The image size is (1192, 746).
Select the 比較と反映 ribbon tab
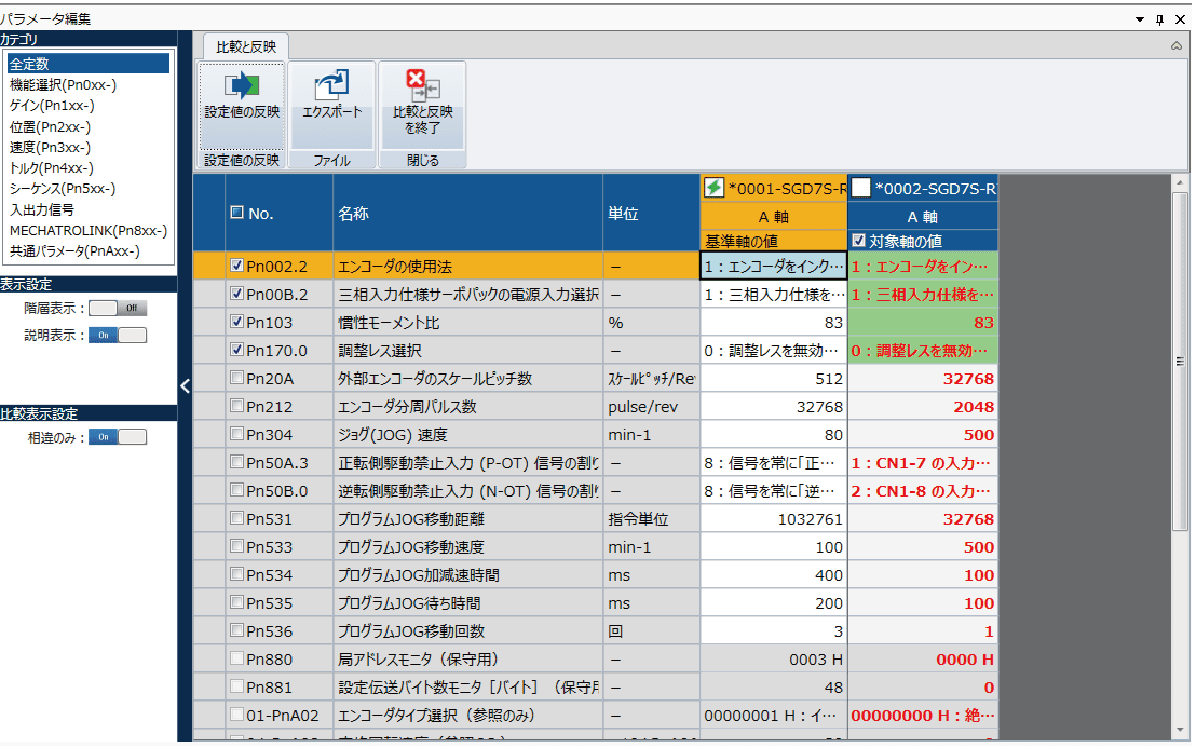point(246,46)
